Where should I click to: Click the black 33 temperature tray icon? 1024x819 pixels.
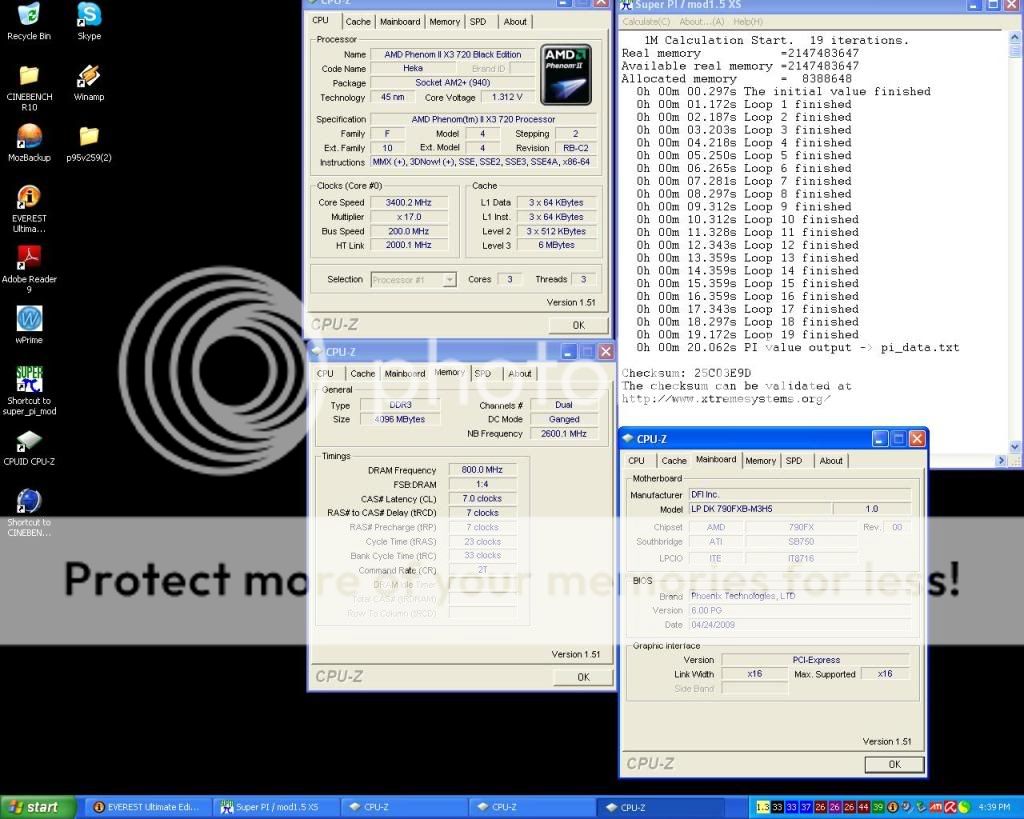[777, 807]
